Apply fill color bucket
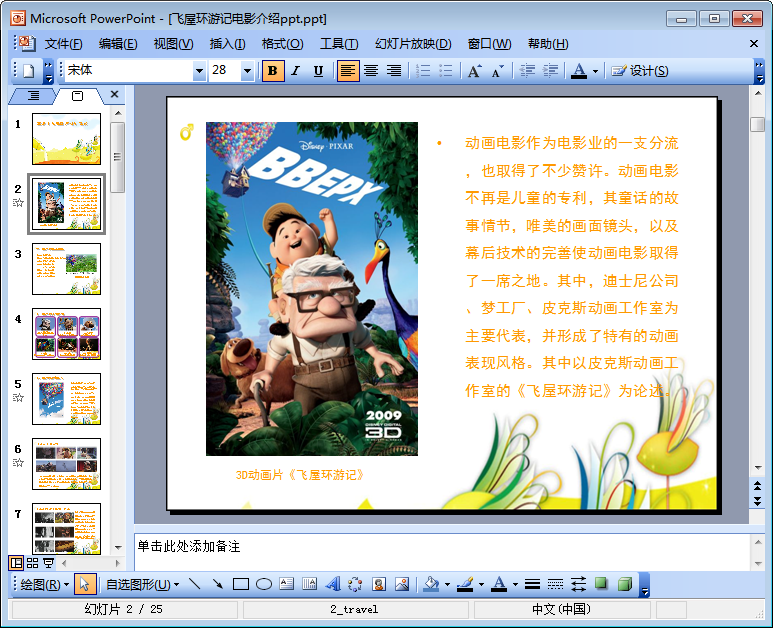This screenshot has width=773, height=628. (x=431, y=585)
